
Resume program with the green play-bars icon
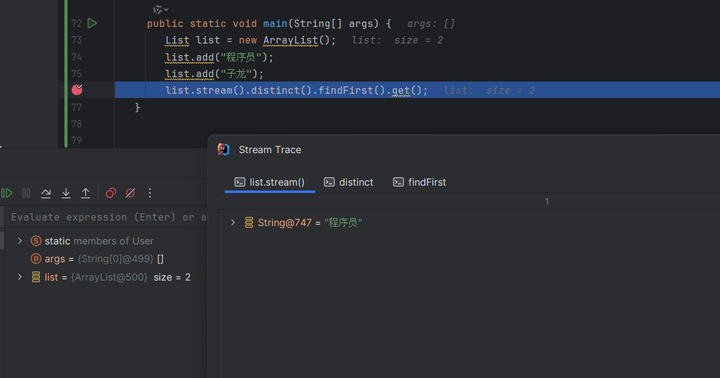coord(6,193)
